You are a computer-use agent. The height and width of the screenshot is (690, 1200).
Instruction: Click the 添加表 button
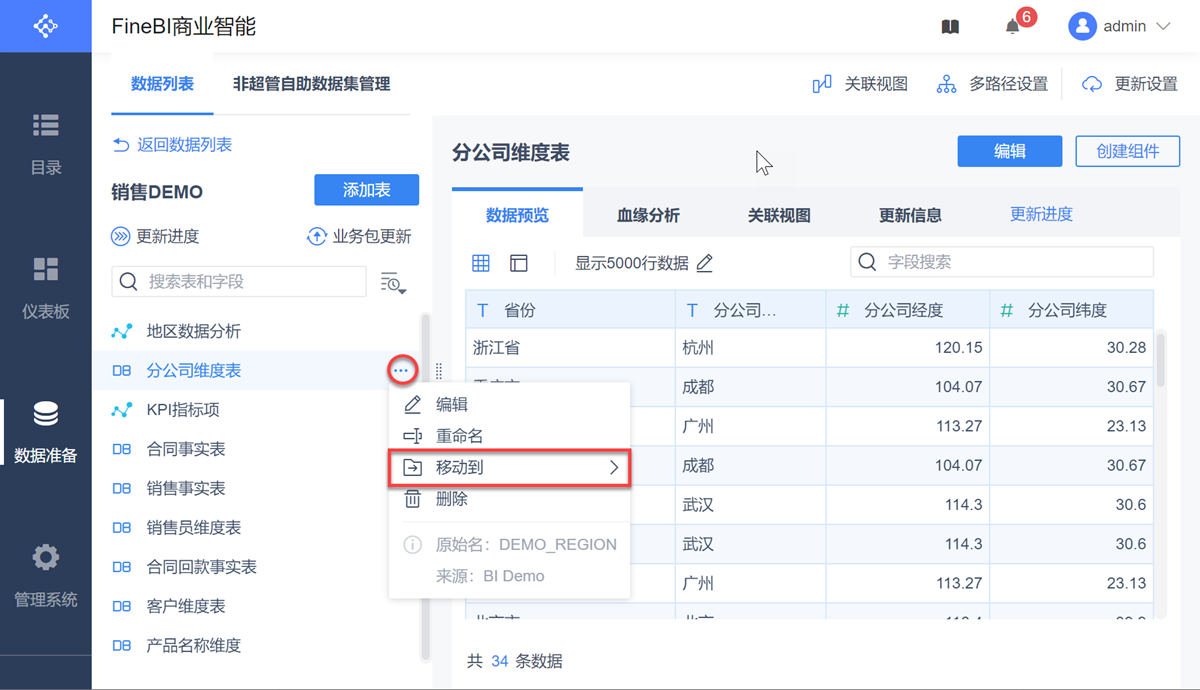click(x=366, y=190)
